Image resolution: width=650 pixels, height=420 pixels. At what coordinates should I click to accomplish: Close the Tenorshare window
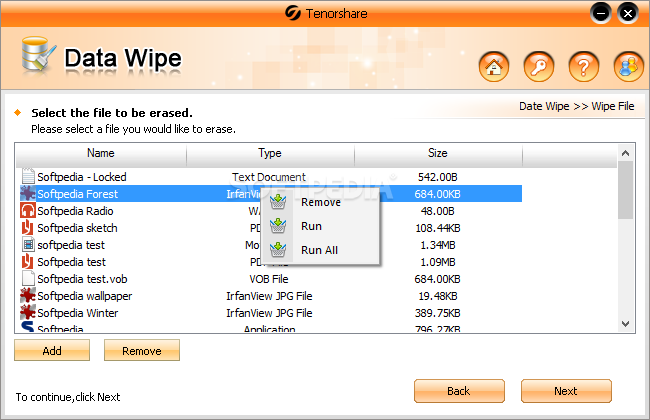[x=628, y=14]
